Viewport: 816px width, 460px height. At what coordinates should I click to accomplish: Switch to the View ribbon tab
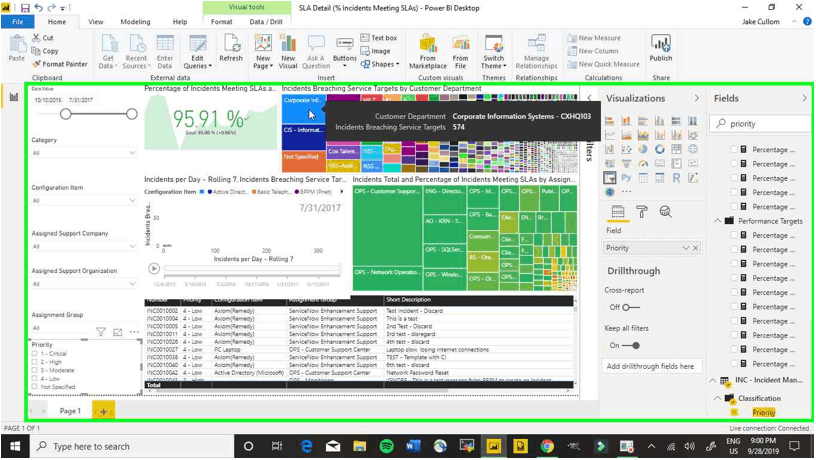tap(96, 22)
